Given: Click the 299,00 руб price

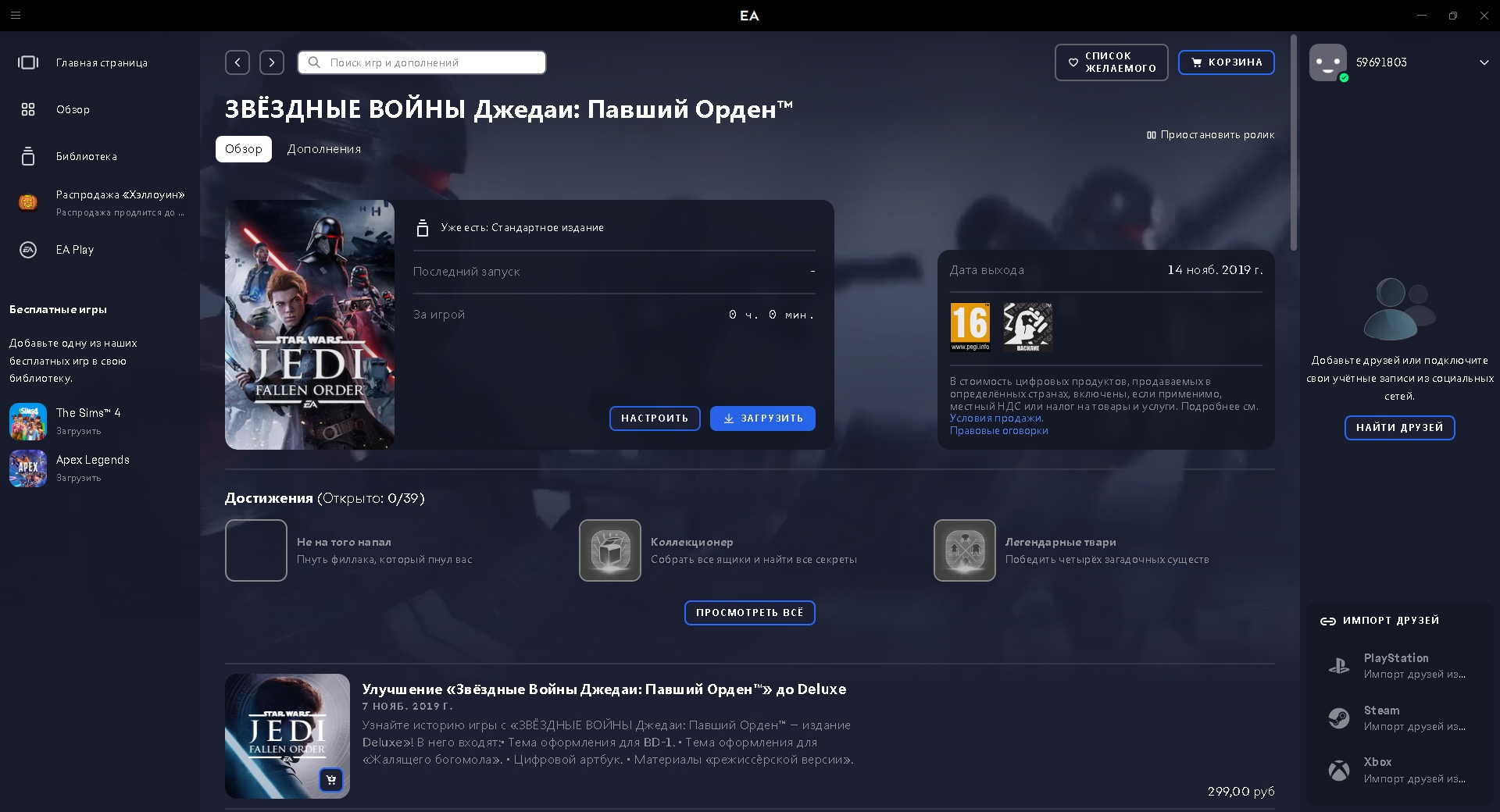Looking at the screenshot, I should click(1241, 792).
